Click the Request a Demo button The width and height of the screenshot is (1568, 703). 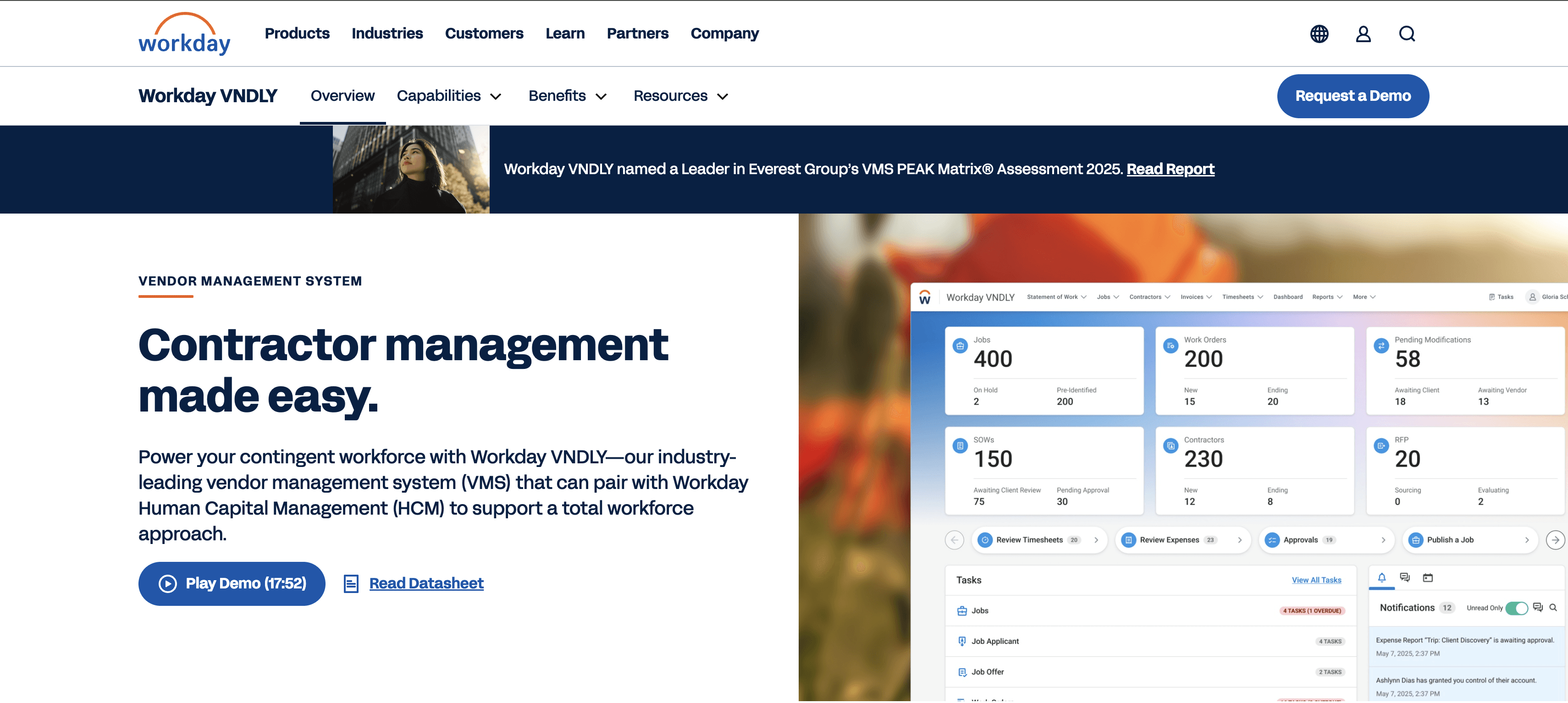pyautogui.click(x=1353, y=96)
